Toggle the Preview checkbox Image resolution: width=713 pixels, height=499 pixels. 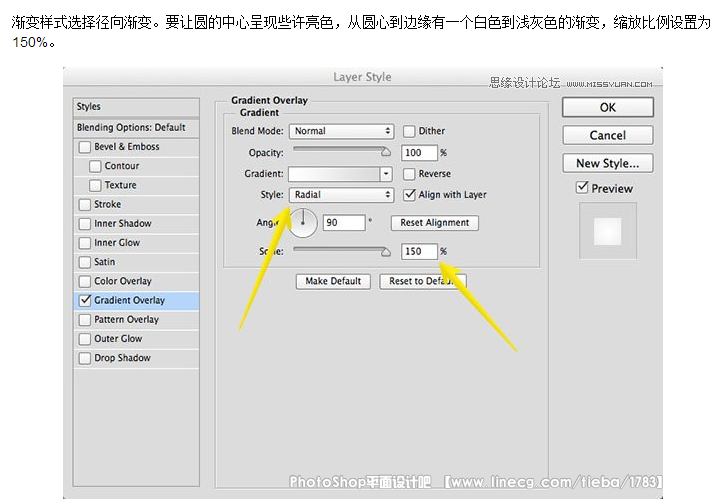(x=582, y=188)
